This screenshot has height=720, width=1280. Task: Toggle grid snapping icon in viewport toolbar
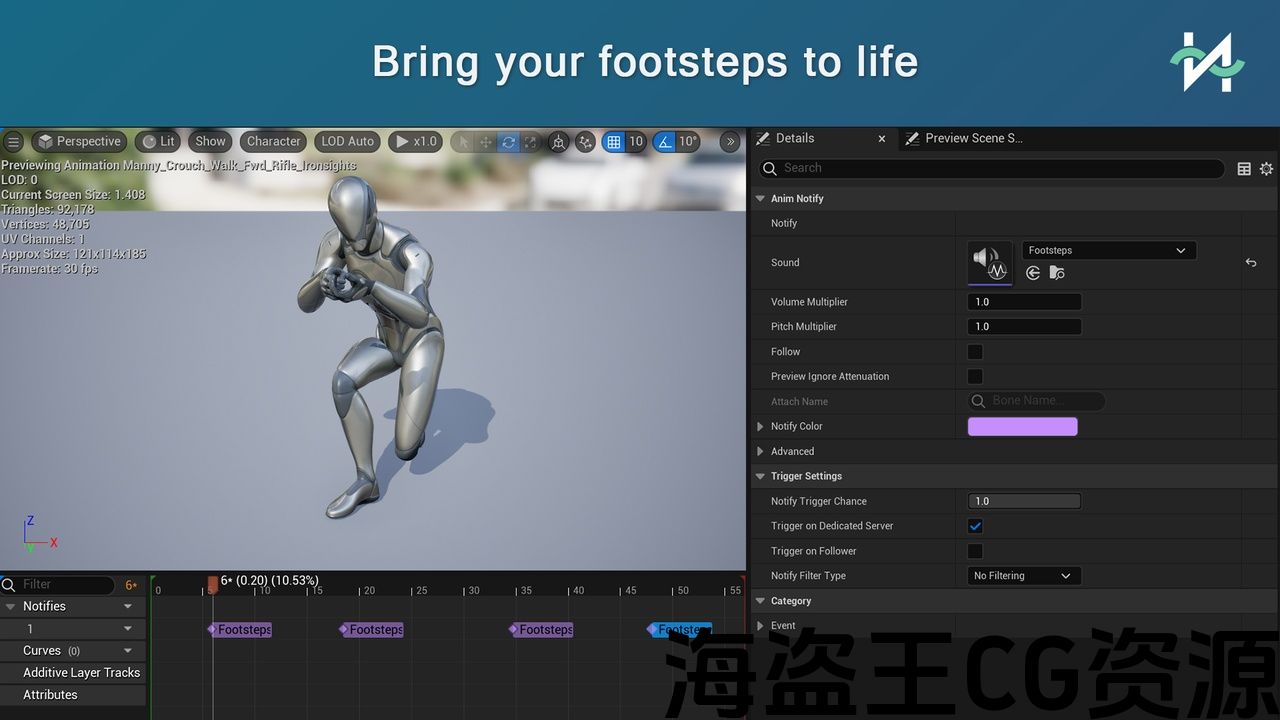(x=614, y=142)
